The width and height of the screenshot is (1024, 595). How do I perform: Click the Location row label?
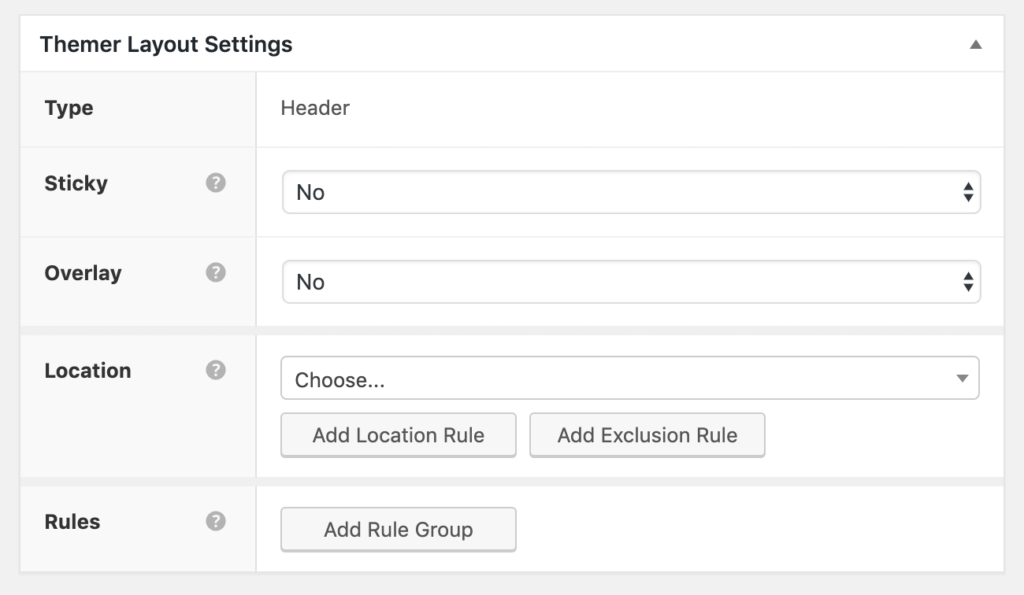pyautogui.click(x=88, y=371)
